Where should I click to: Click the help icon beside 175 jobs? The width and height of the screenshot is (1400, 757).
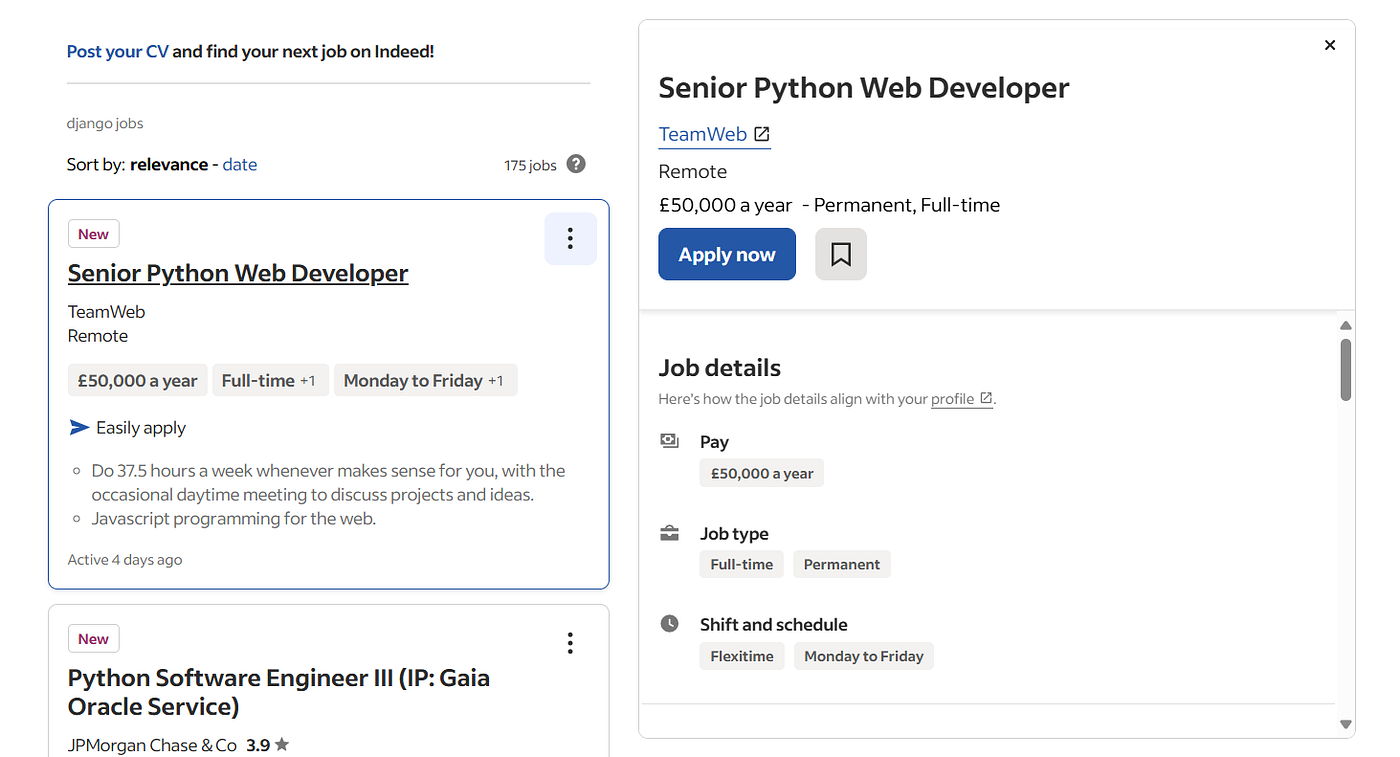576,164
